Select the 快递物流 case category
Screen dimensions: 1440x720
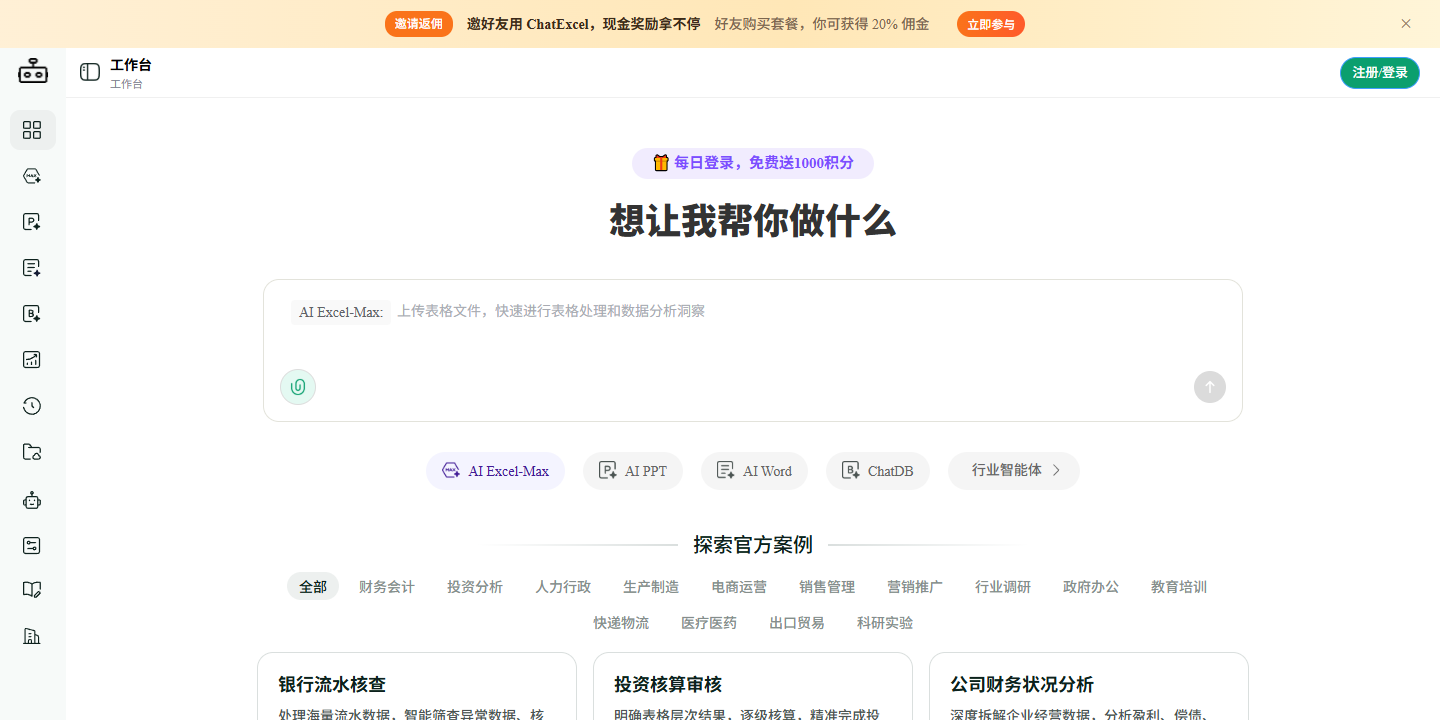(621, 623)
